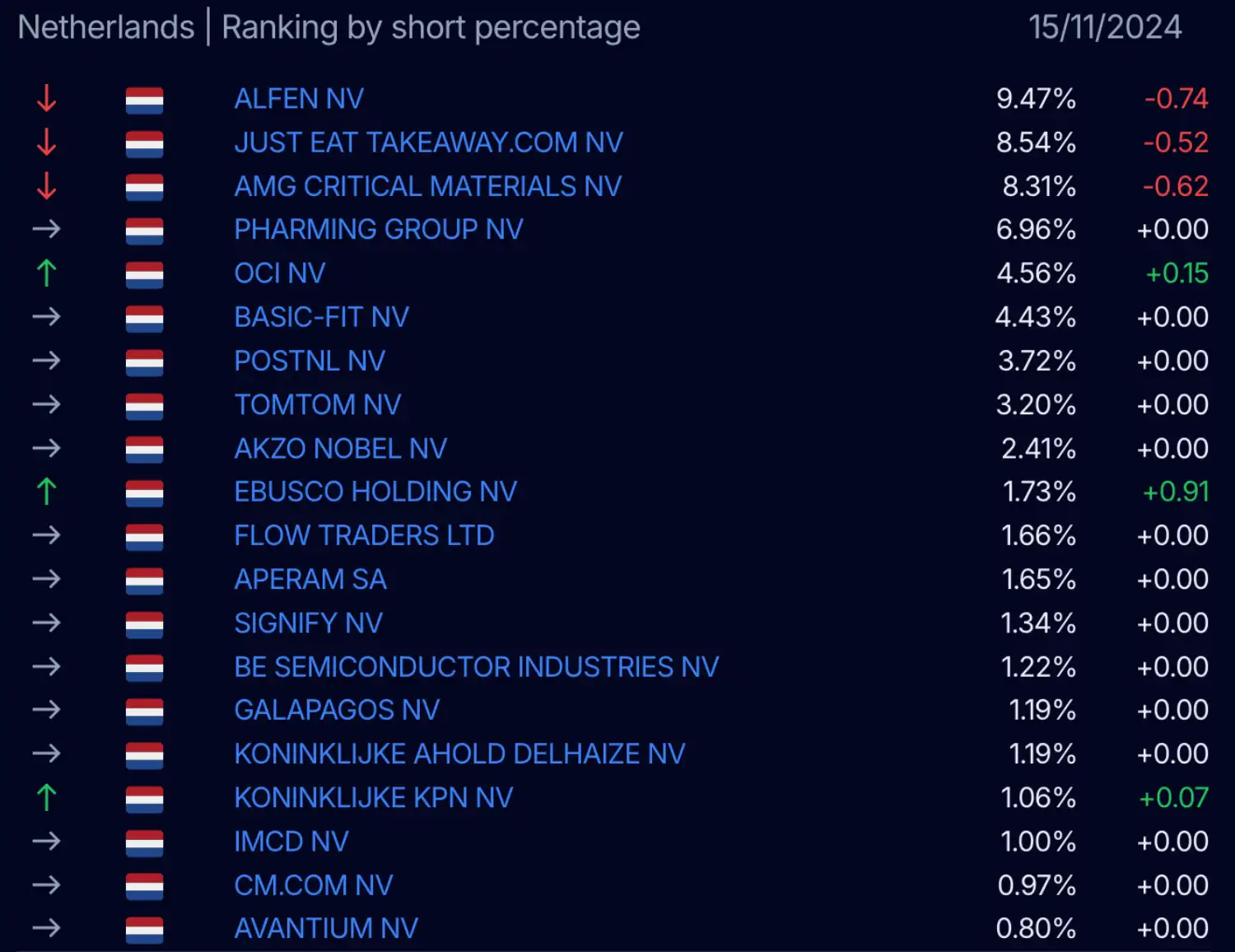Click the +0.91 change value for EBUSCO

1176,492
